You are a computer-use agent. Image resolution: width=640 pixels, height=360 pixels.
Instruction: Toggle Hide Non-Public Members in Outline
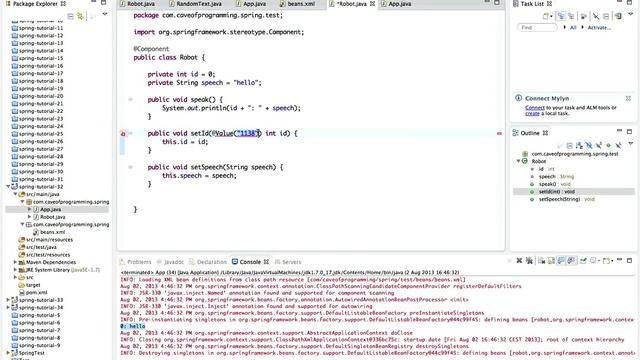[609, 145]
